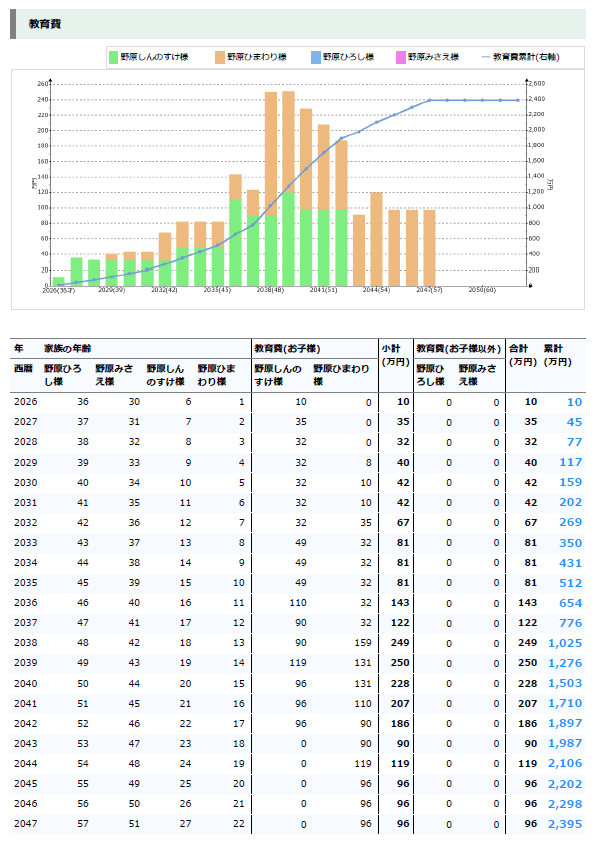Select the year cell 2047
Screen dimensions: 598x850
[x=26, y=824]
